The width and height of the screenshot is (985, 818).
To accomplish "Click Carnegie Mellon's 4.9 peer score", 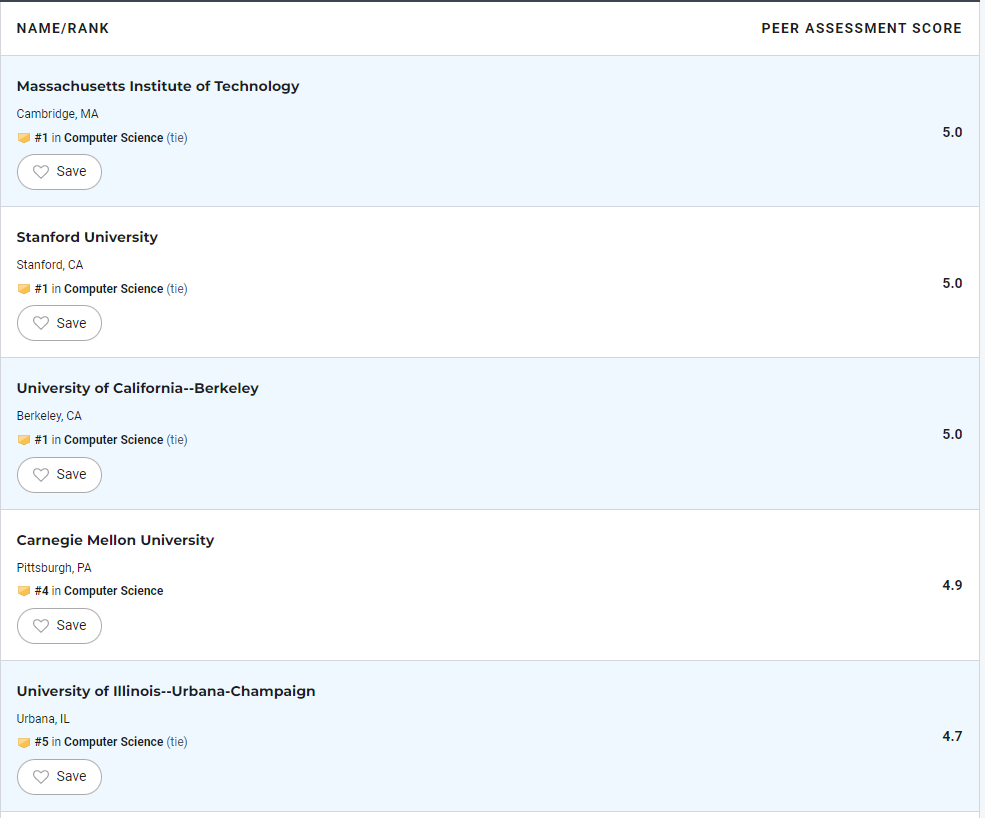I will click(x=952, y=586).
